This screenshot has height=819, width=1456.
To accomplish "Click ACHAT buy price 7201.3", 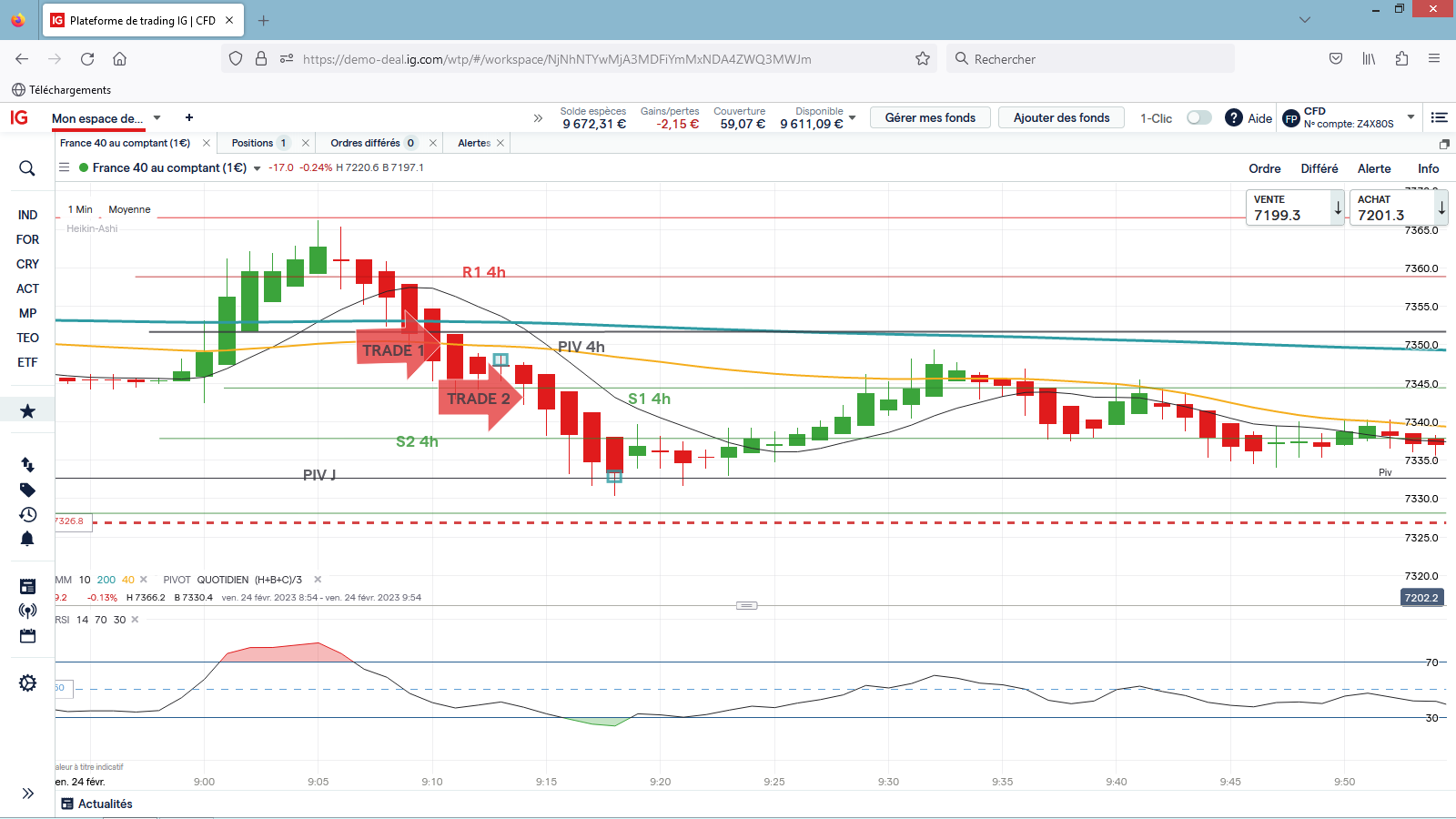I will (1398, 207).
